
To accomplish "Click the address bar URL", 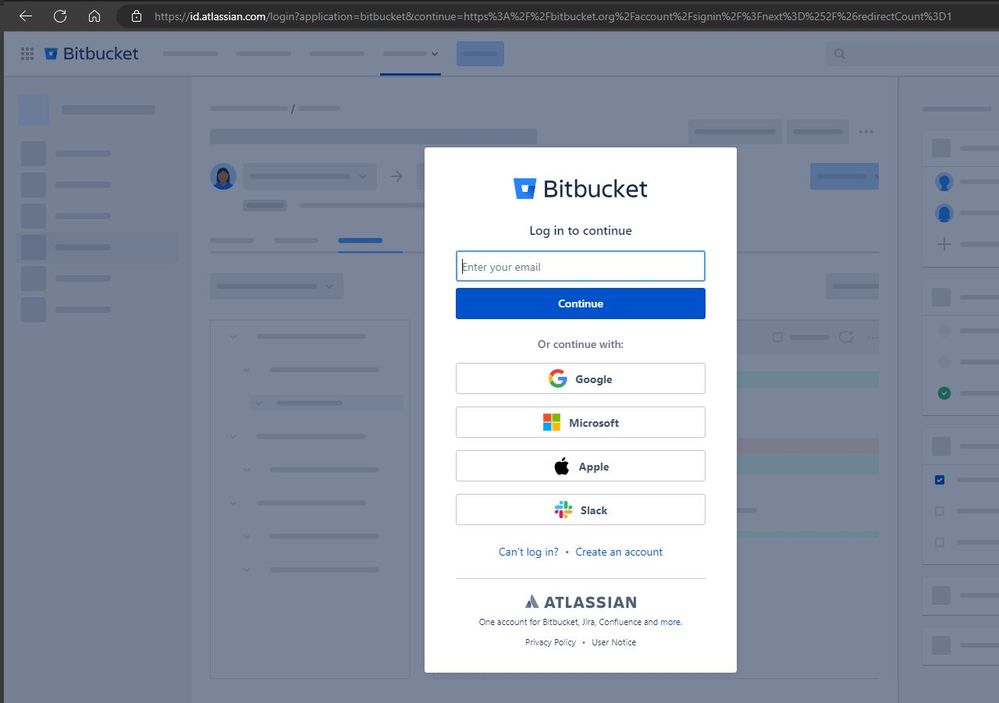I will (552, 16).
